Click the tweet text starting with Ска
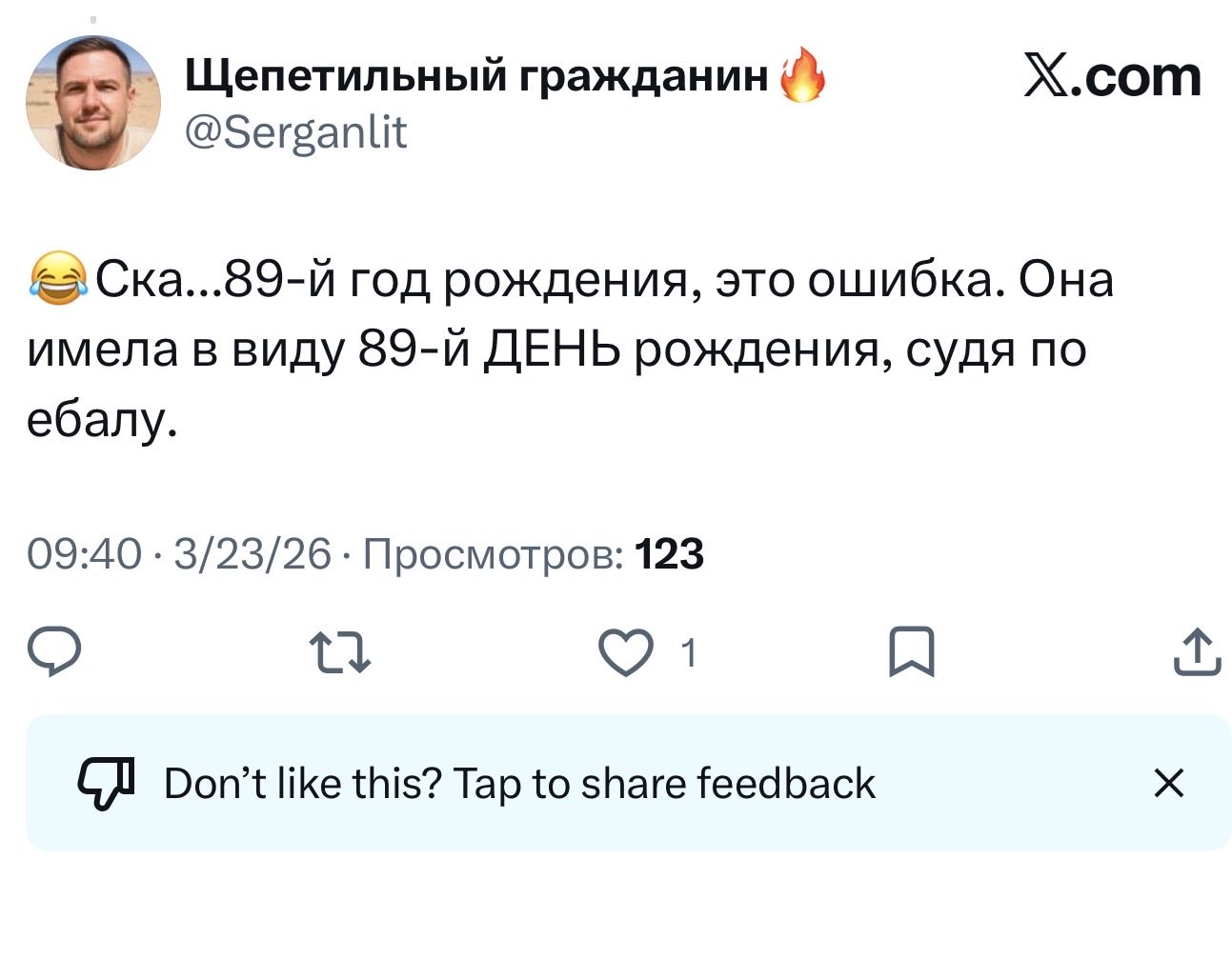This screenshot has width=1232, height=959. pyautogui.click(x=572, y=350)
